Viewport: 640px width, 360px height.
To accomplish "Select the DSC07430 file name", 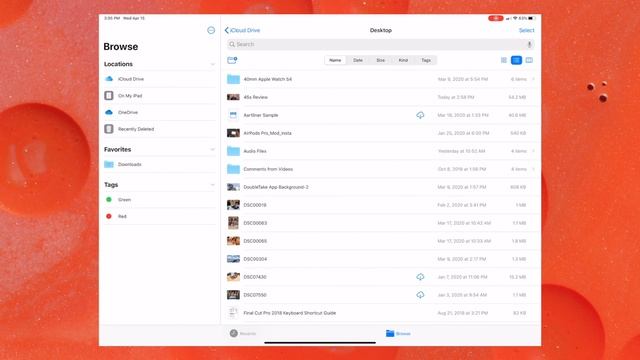I will [255, 277].
